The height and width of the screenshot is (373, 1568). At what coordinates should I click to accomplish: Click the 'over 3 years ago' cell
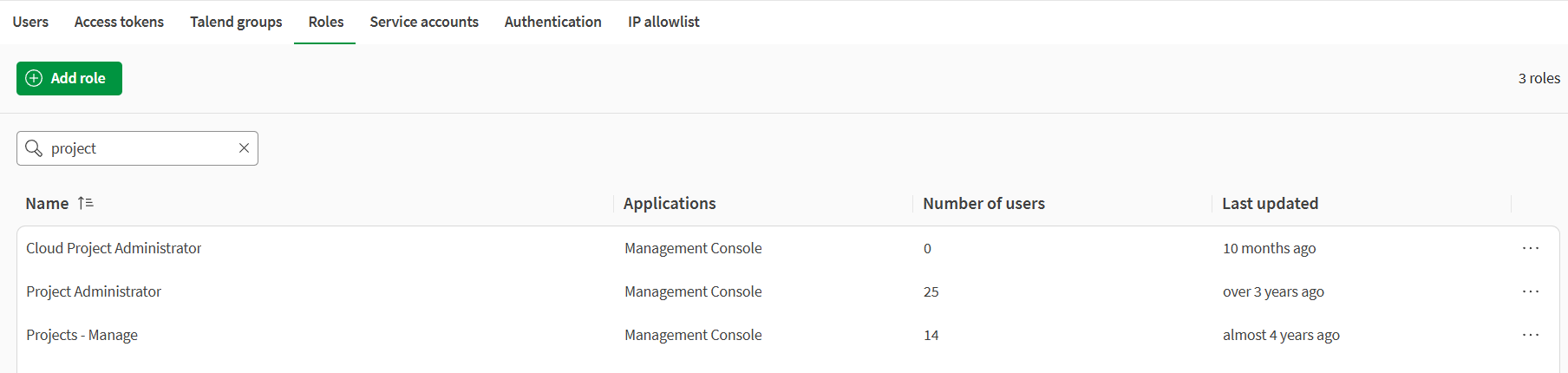point(1273,291)
